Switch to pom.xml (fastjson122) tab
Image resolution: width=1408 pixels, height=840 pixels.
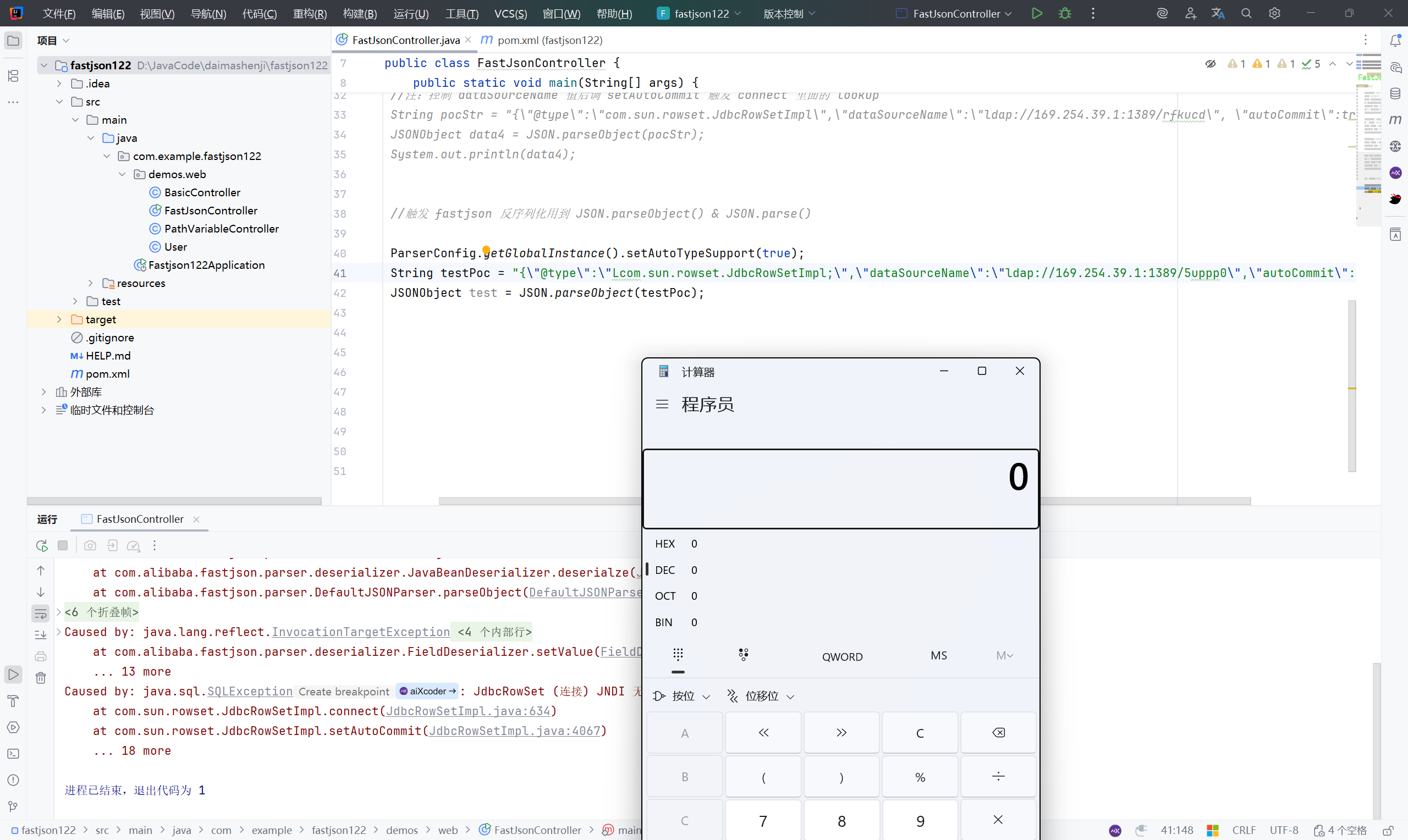tap(549, 40)
